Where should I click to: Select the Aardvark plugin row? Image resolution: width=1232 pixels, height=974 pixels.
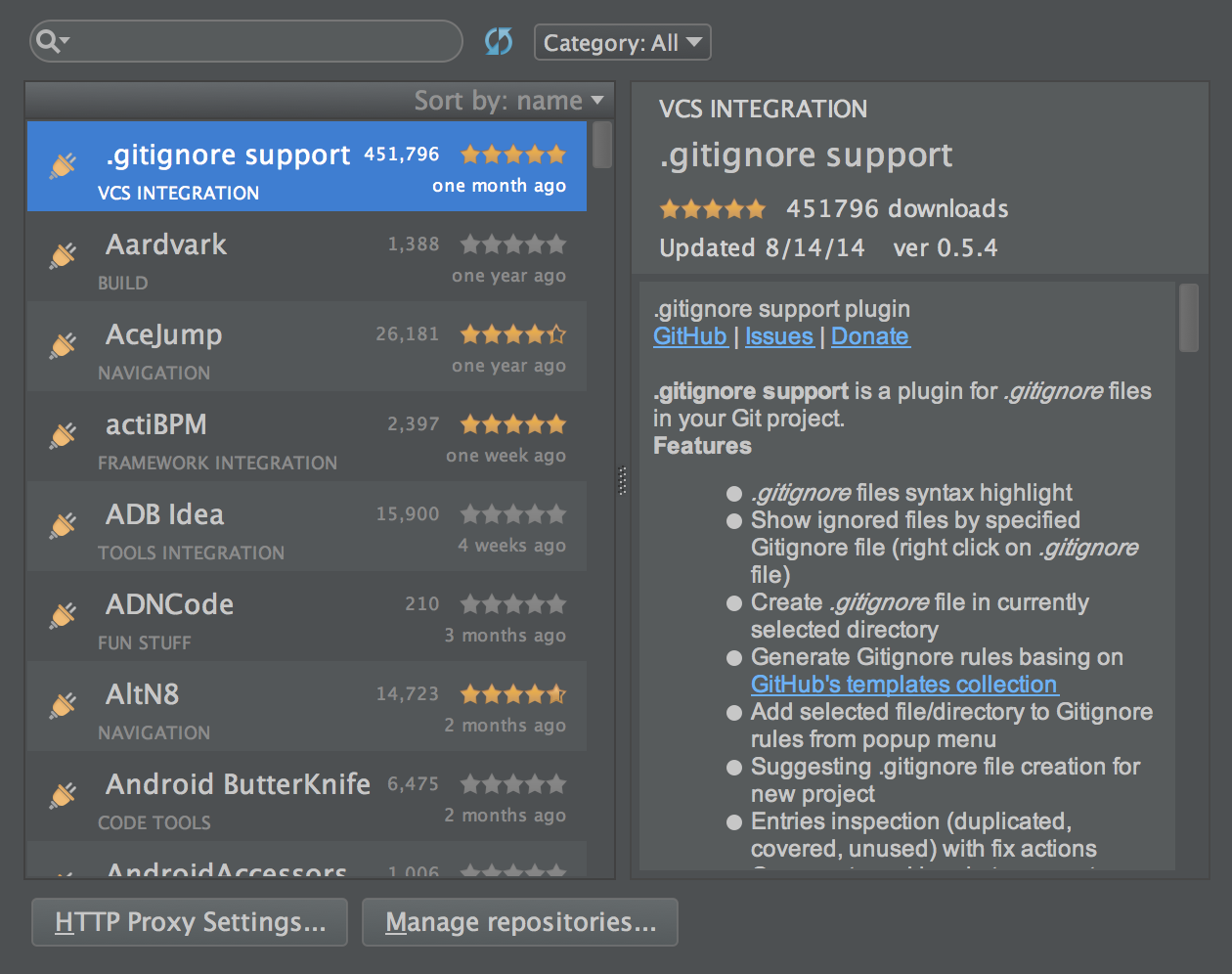pyautogui.click(x=307, y=256)
